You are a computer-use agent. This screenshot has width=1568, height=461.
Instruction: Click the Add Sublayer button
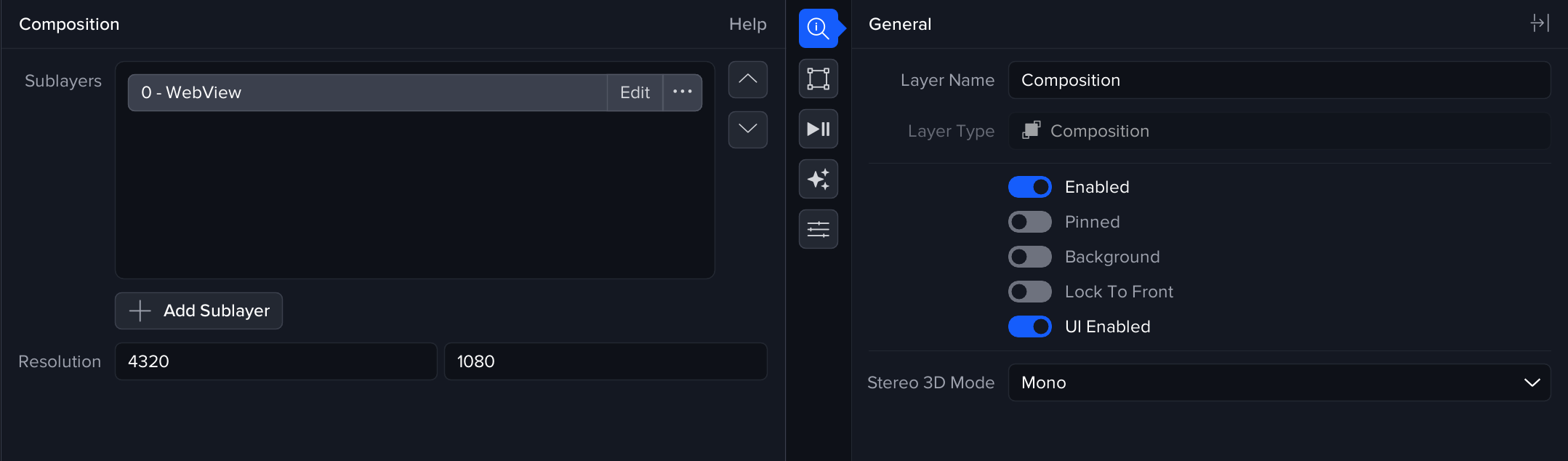(198, 310)
